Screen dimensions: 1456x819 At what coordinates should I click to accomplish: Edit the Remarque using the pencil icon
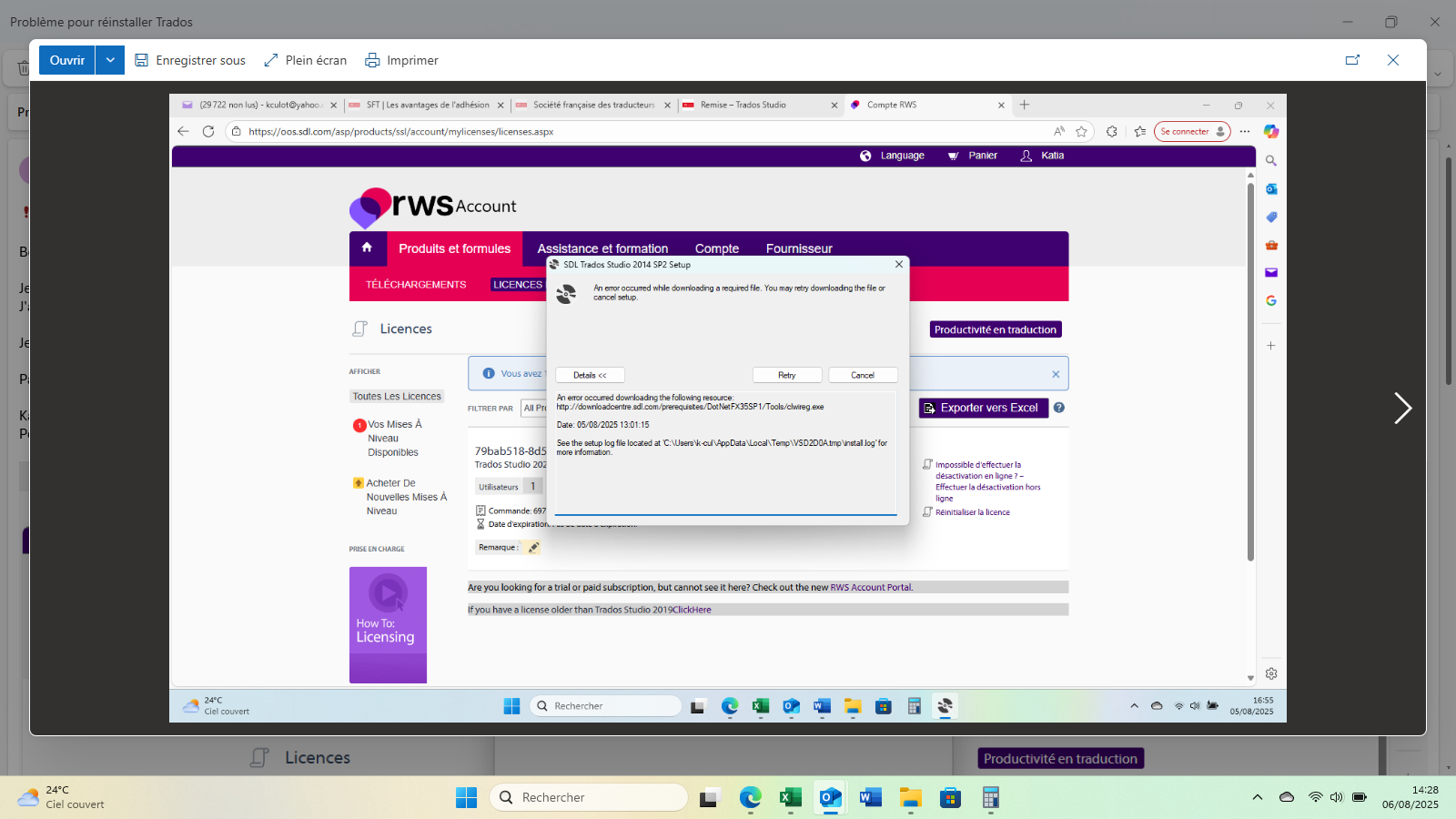(x=534, y=547)
